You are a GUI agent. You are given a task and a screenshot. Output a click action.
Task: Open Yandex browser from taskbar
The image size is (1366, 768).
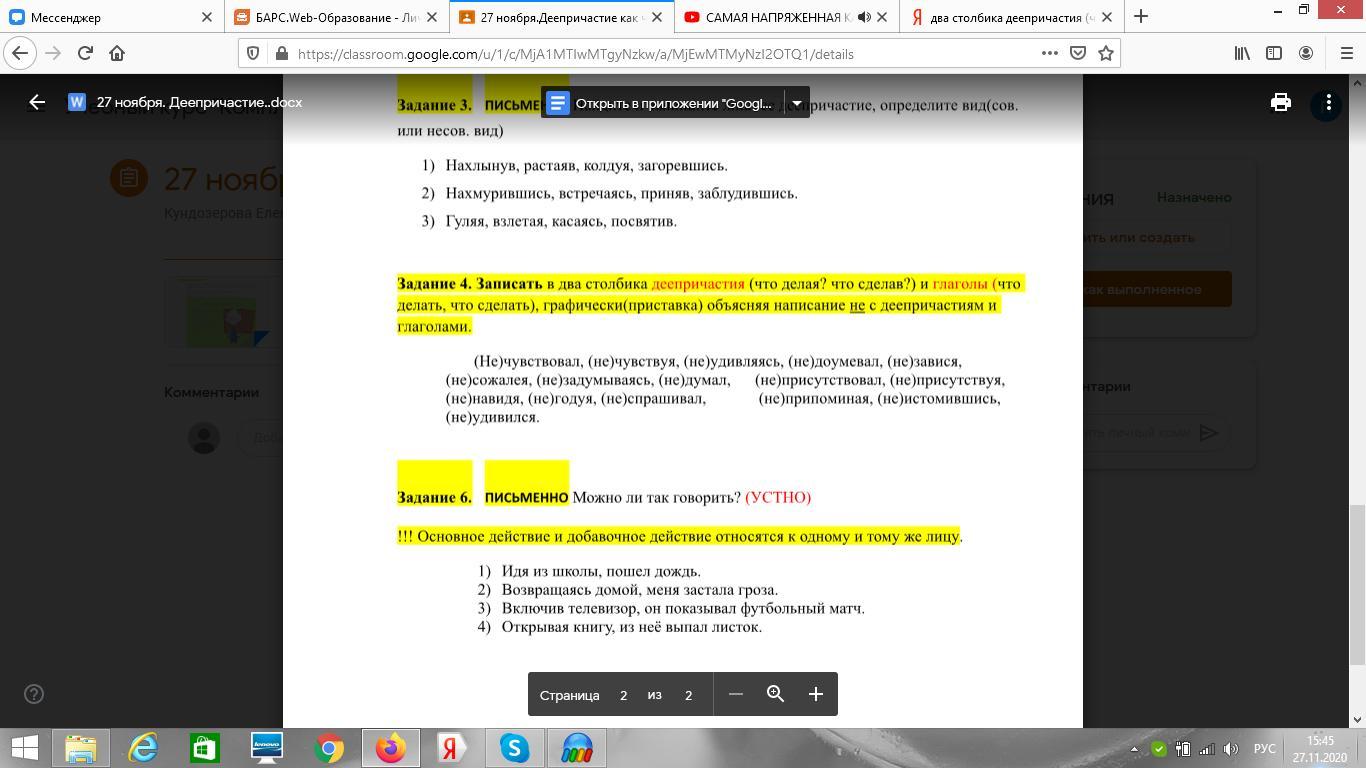pos(453,748)
